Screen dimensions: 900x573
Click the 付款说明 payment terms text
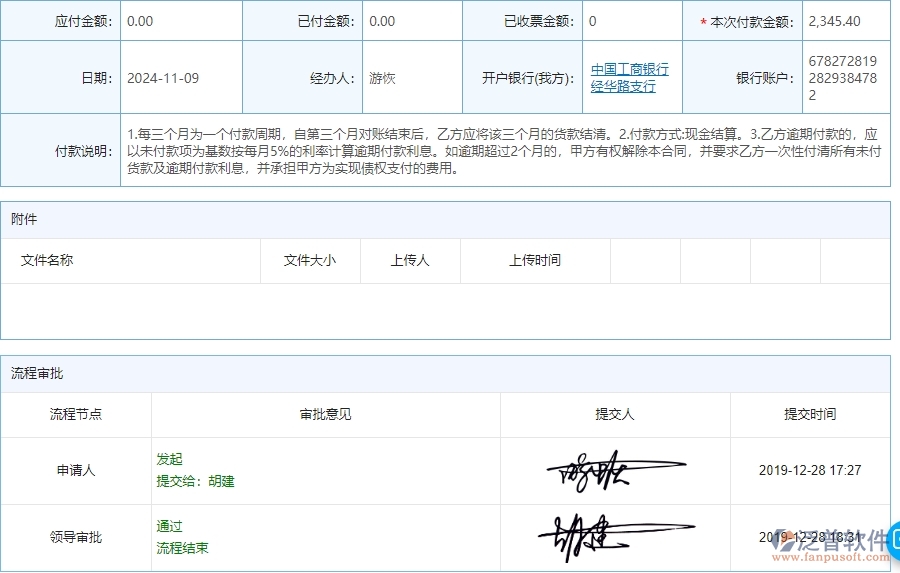point(503,151)
